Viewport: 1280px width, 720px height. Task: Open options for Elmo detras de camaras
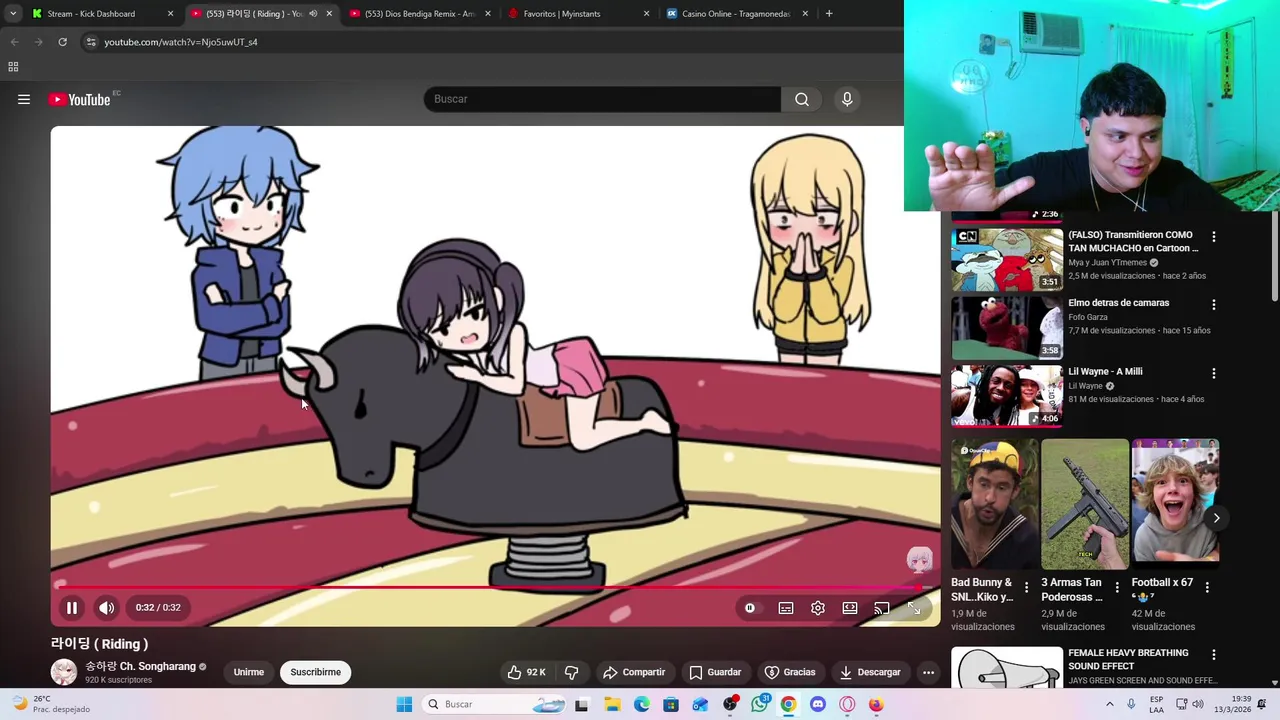(x=1214, y=305)
